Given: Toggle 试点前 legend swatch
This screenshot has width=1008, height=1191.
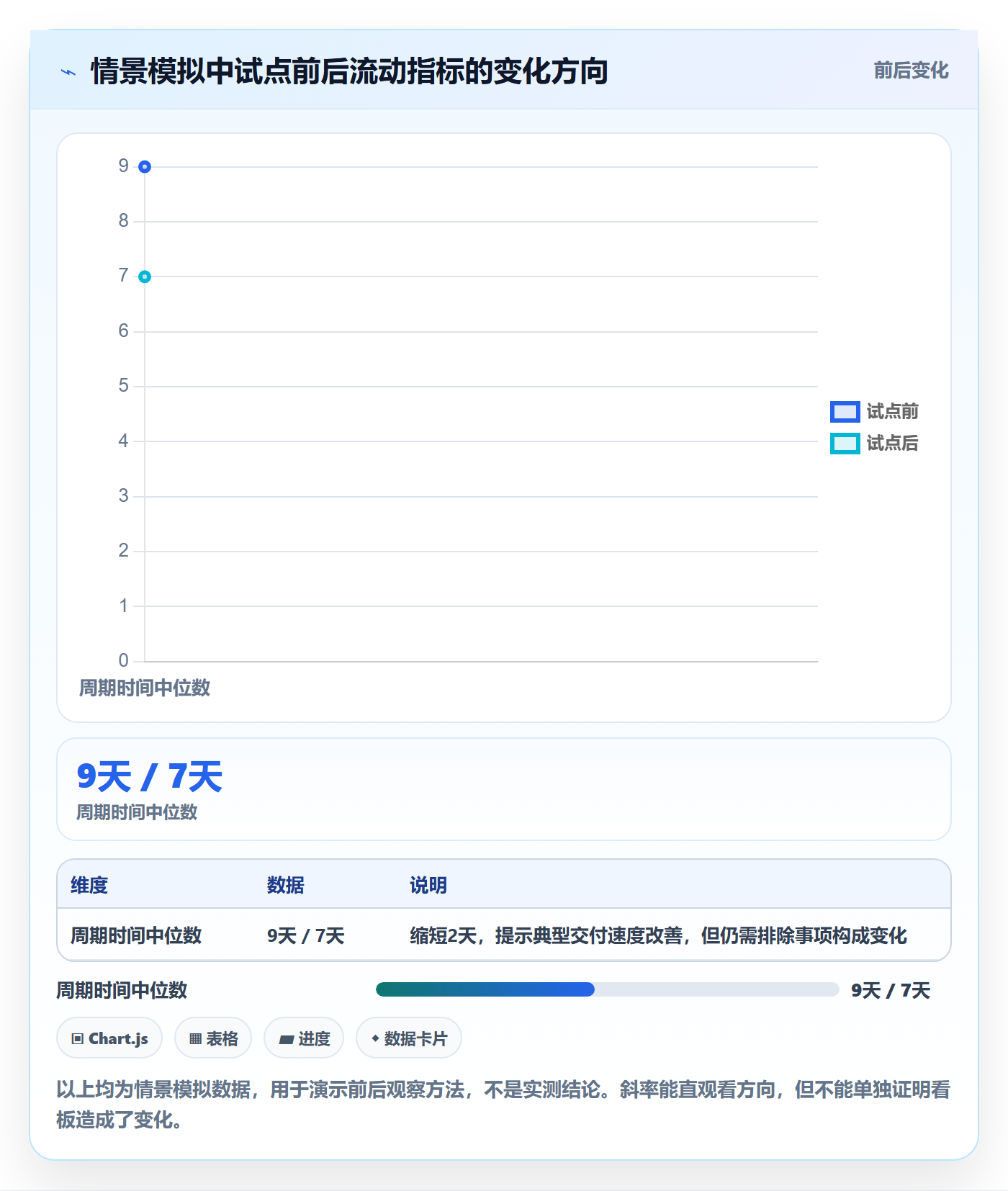Looking at the screenshot, I should [x=845, y=412].
